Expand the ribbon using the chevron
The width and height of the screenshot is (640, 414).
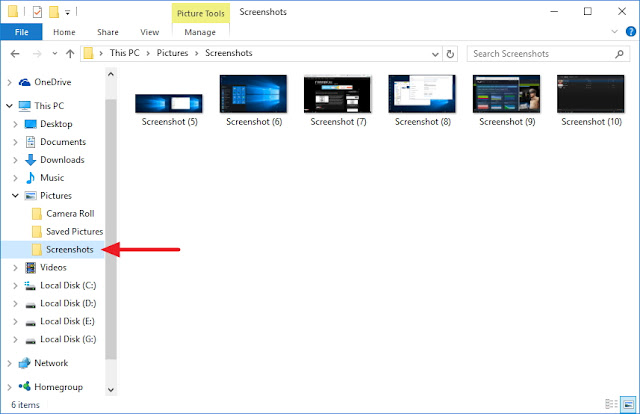click(x=614, y=31)
